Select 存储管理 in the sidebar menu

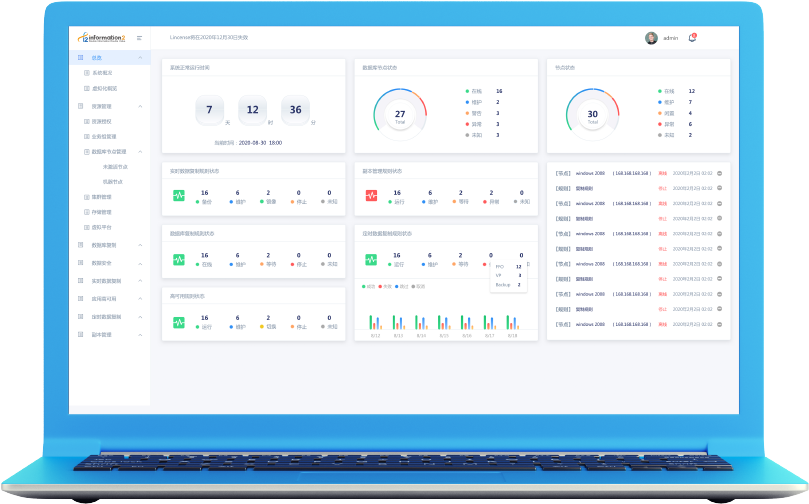[x=102, y=212]
